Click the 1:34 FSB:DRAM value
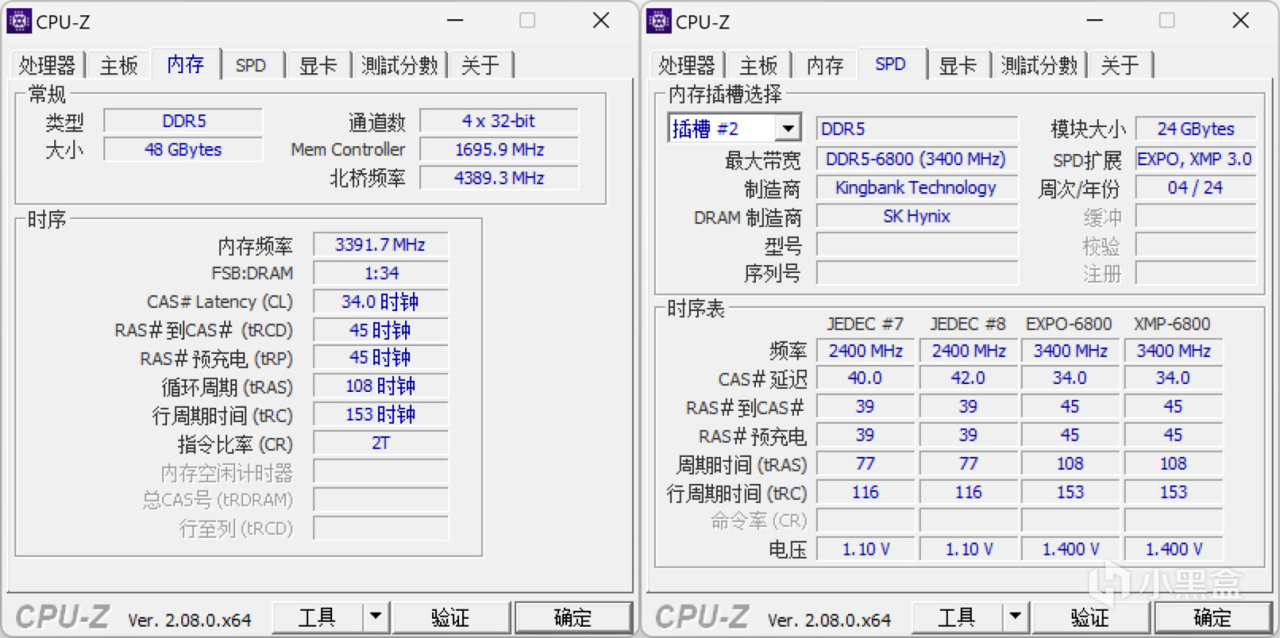1280x638 pixels. point(380,273)
